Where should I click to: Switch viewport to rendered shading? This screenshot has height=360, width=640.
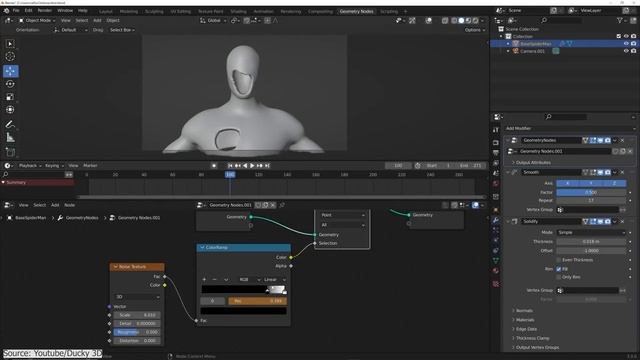click(476, 20)
